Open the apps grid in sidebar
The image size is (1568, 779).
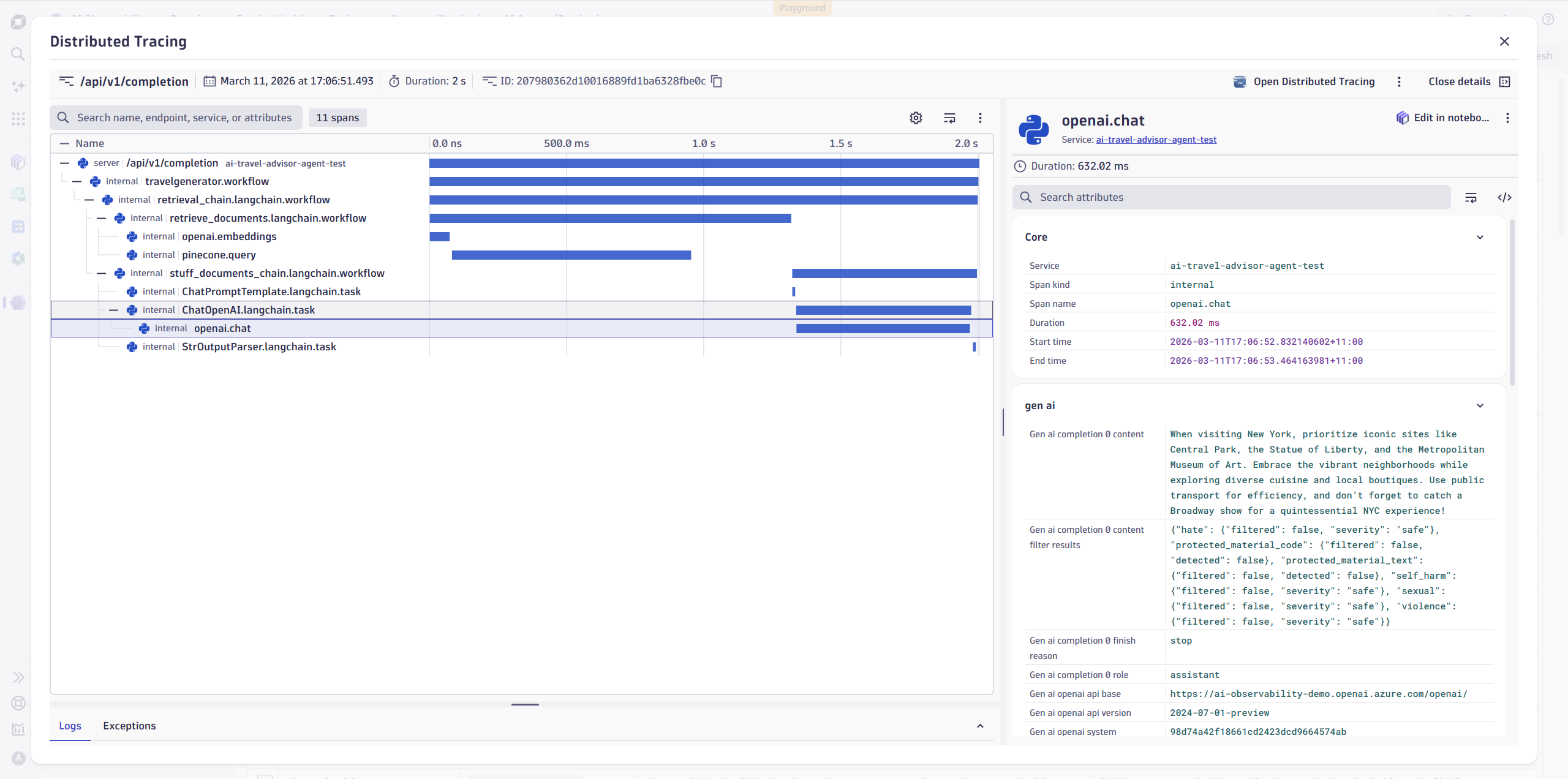18,118
